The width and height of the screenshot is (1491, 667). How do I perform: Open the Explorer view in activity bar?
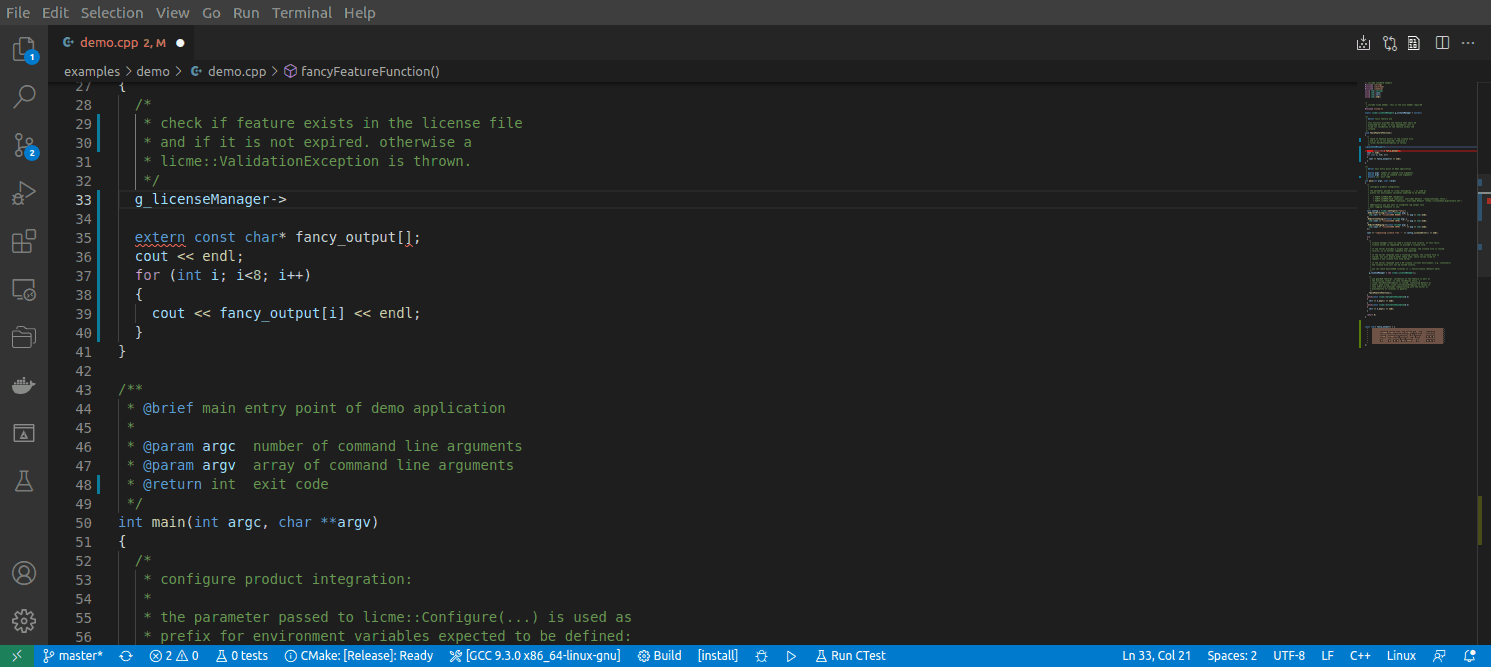(24, 49)
